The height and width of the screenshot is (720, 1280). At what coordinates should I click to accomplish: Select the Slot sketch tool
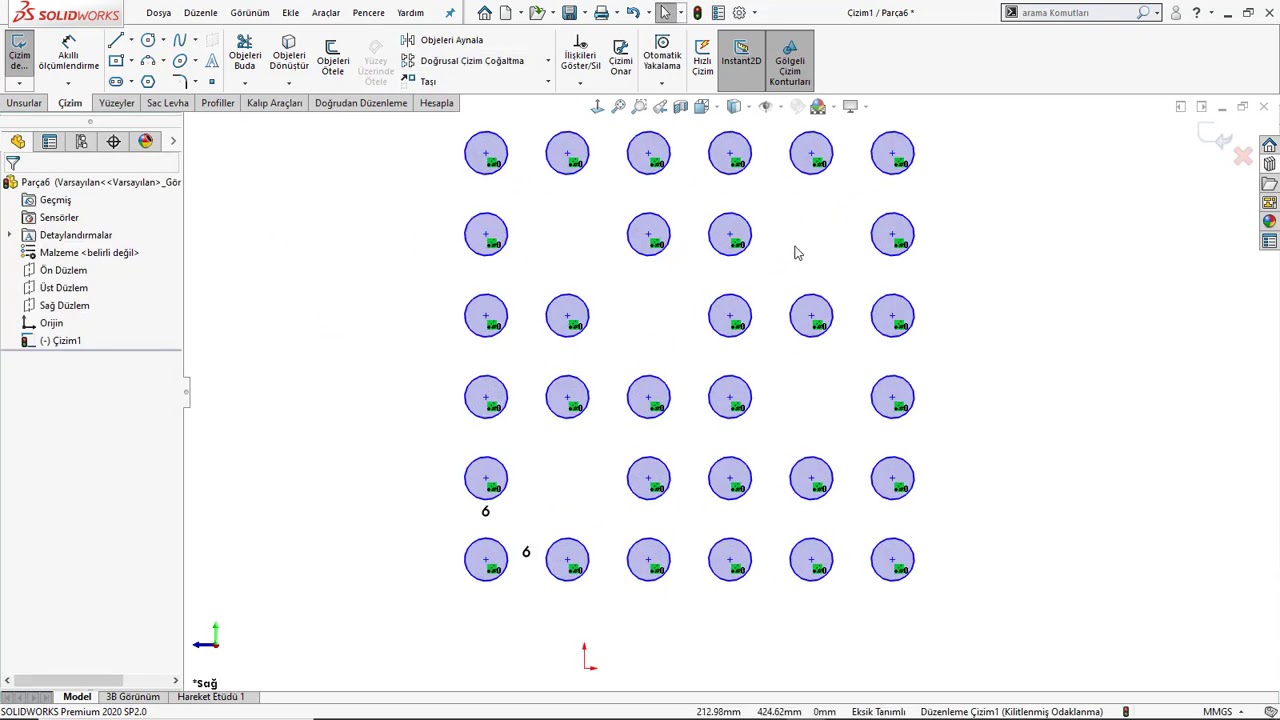[116, 82]
